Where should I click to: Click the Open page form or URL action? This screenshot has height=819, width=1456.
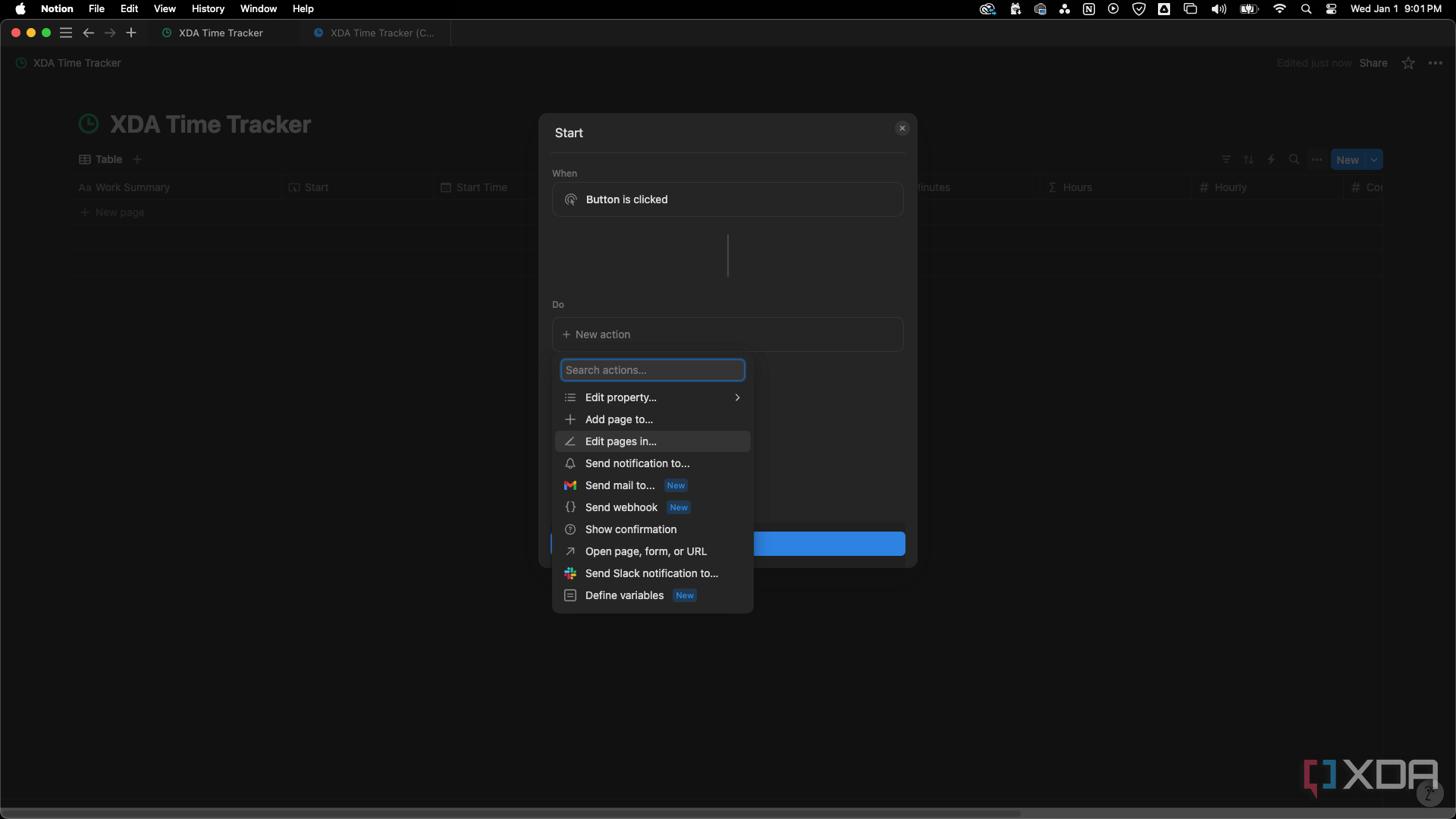coord(646,551)
